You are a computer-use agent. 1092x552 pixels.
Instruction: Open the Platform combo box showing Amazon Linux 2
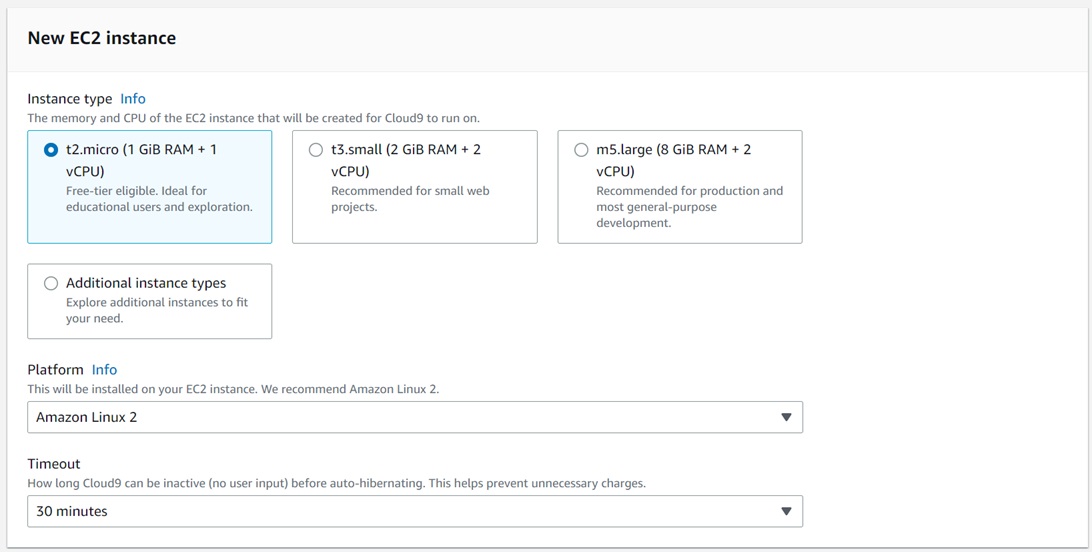(x=415, y=418)
